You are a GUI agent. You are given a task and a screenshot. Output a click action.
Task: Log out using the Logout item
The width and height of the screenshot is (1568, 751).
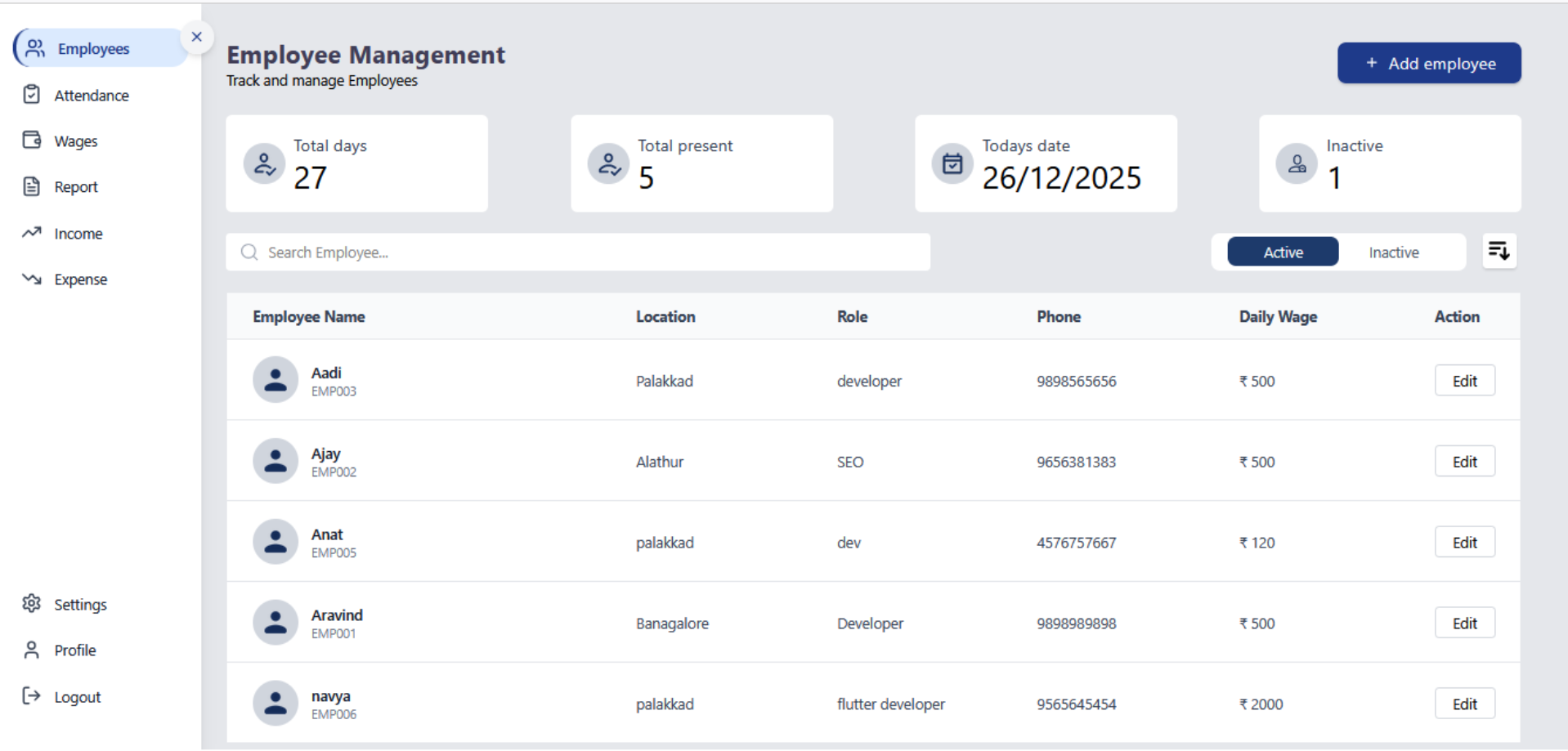(77, 697)
